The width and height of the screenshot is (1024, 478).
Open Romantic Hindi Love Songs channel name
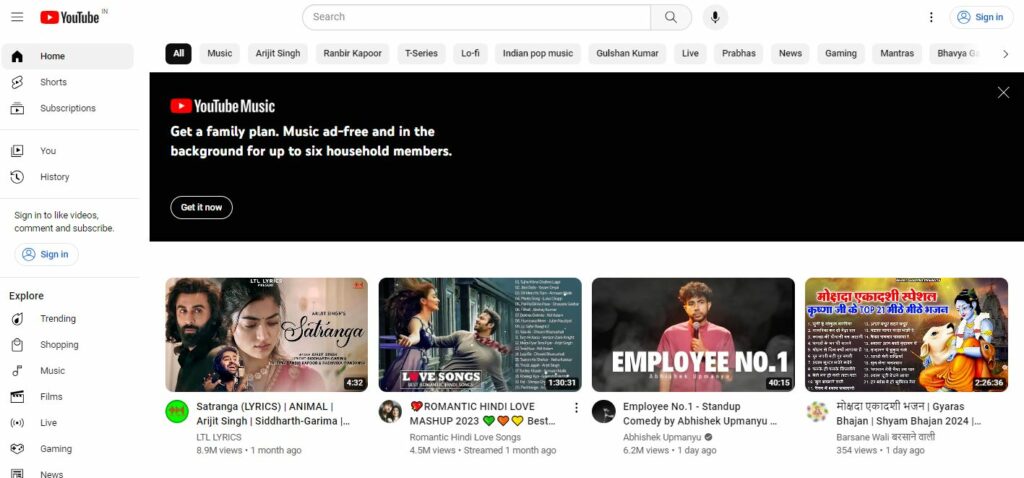click(466, 438)
